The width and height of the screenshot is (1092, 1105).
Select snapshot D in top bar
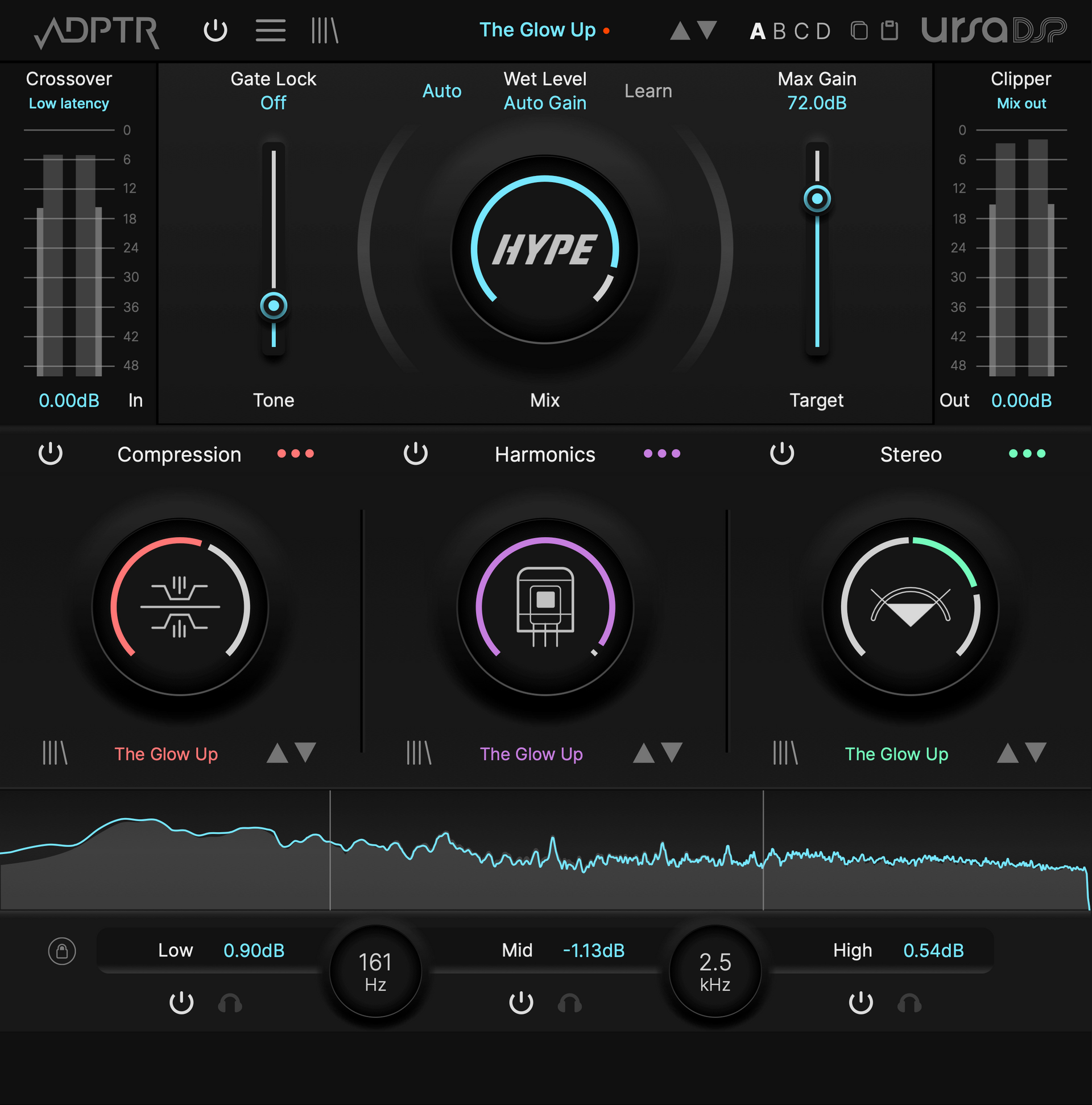pos(822,31)
